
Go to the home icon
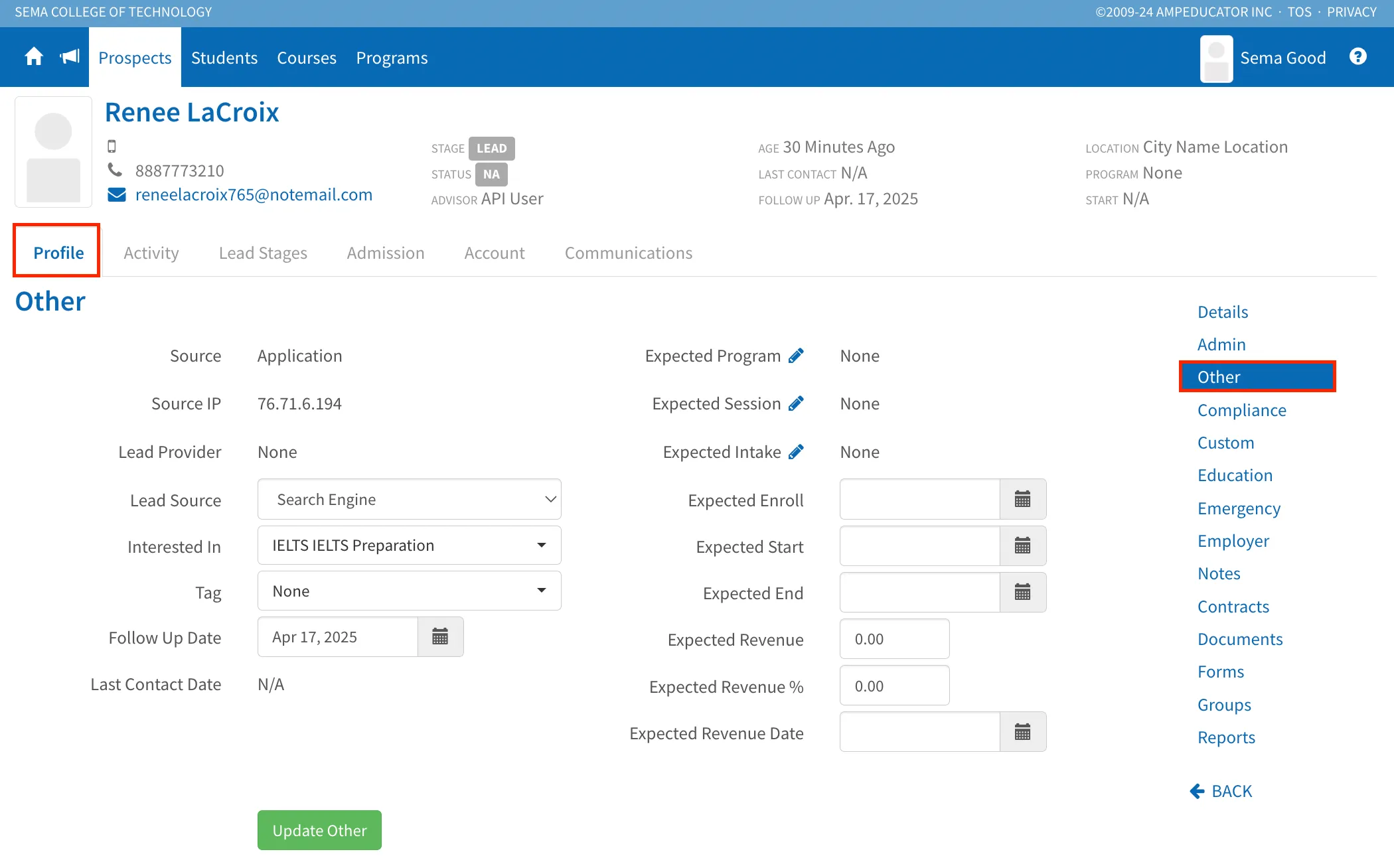click(34, 57)
